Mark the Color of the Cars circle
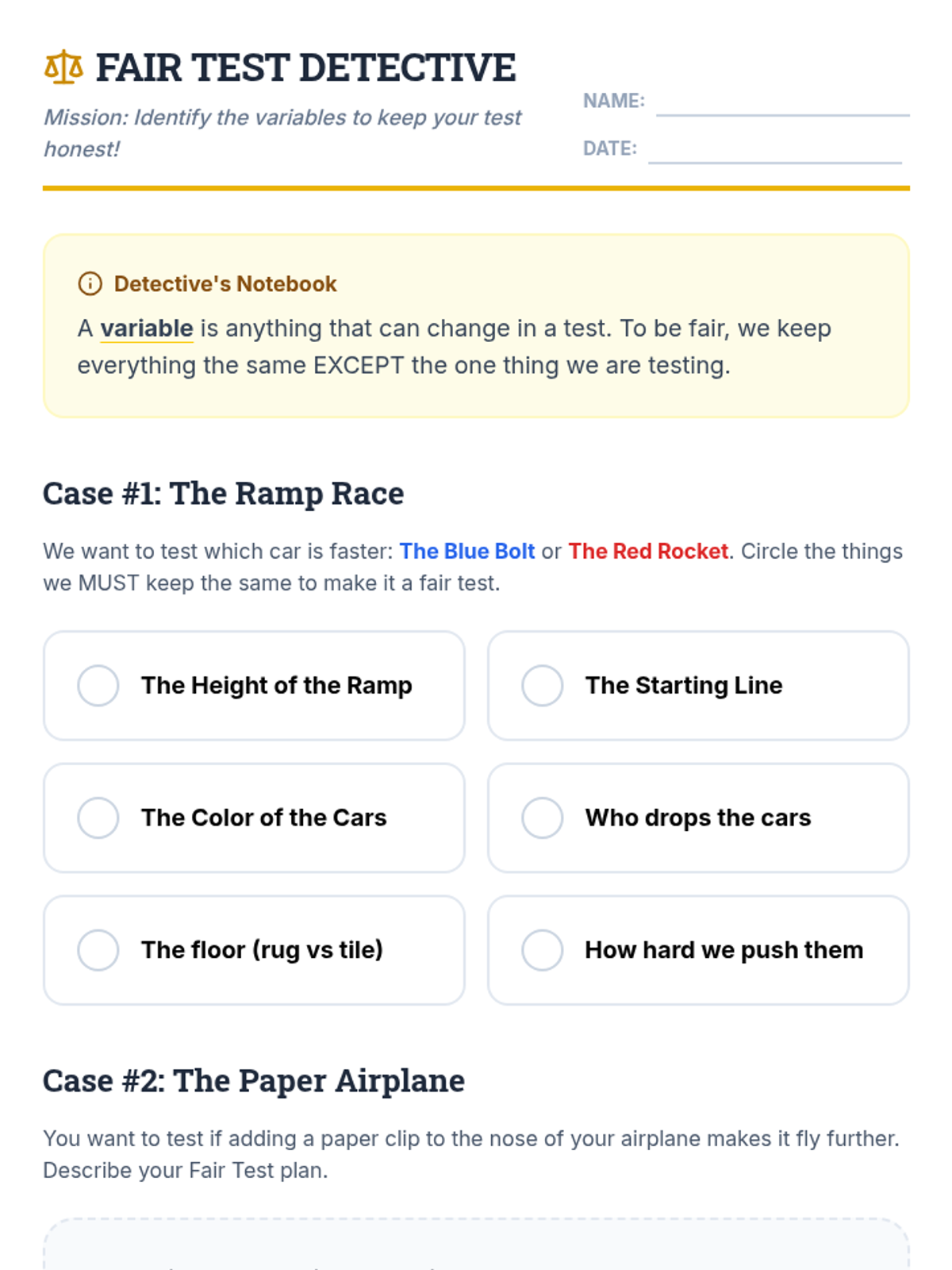Image resolution: width=952 pixels, height=1270 pixels. point(98,818)
